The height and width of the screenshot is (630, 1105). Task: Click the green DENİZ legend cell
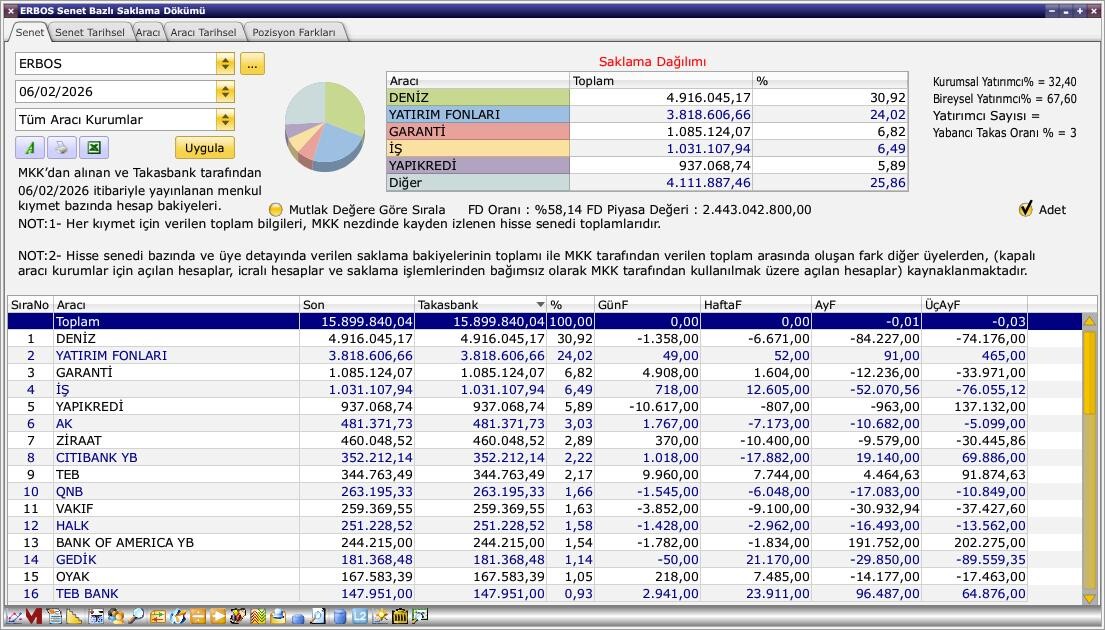click(478, 98)
